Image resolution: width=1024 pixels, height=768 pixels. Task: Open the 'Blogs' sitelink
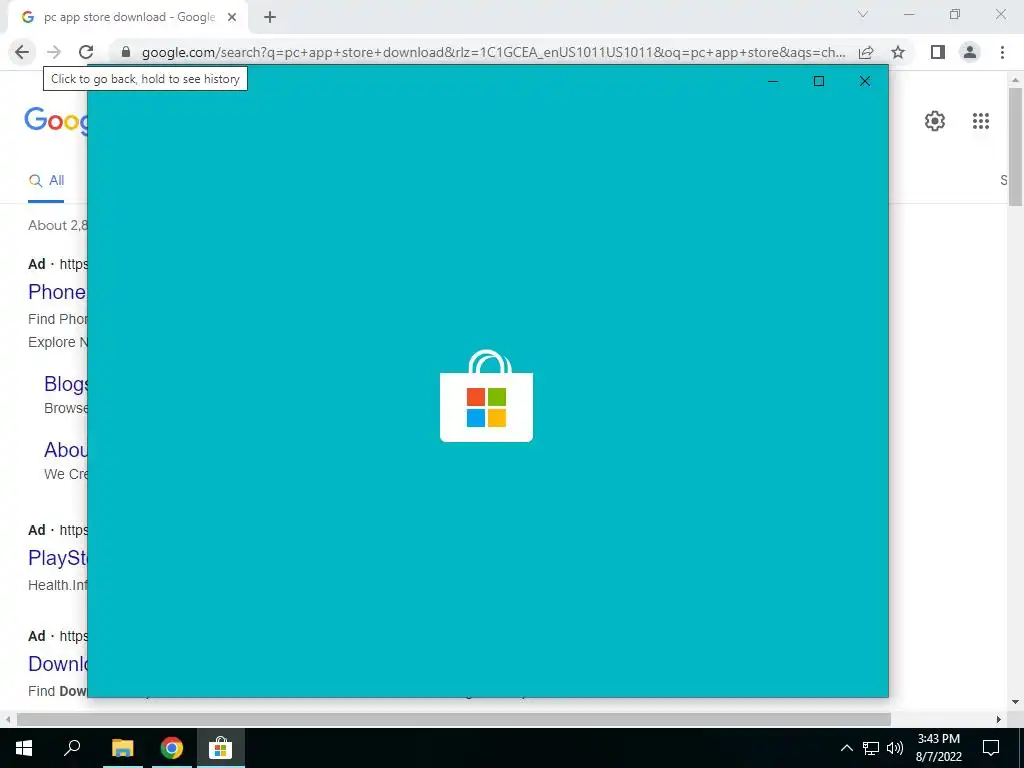(x=65, y=383)
